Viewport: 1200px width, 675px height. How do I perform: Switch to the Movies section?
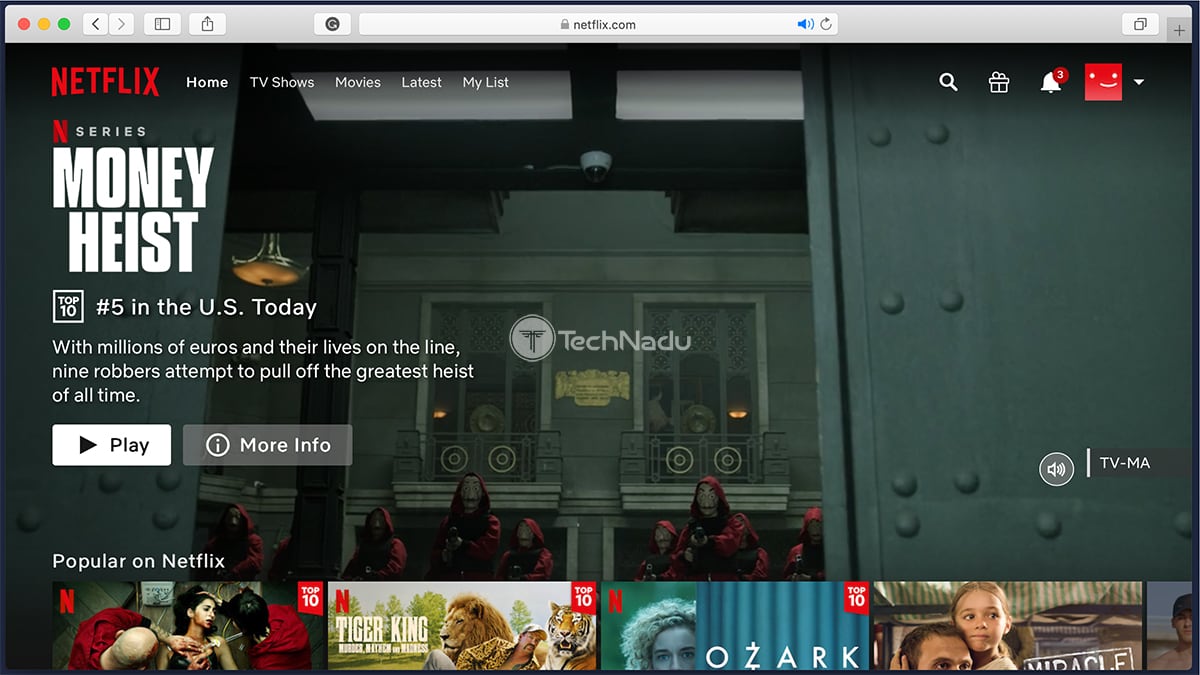pos(358,83)
